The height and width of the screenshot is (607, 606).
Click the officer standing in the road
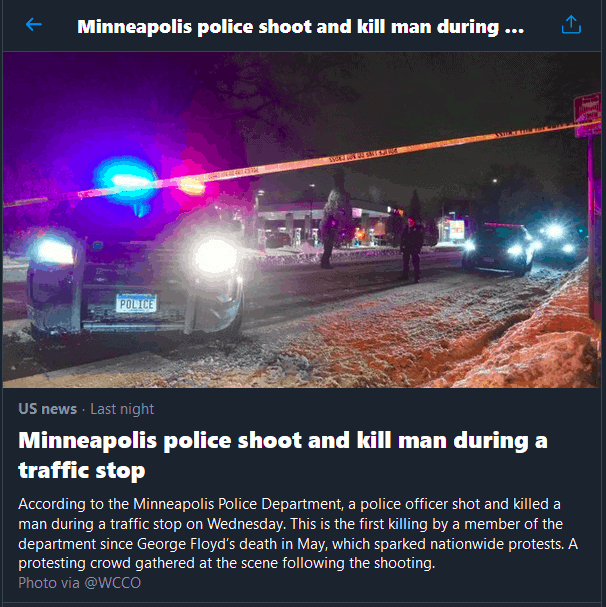click(x=411, y=250)
